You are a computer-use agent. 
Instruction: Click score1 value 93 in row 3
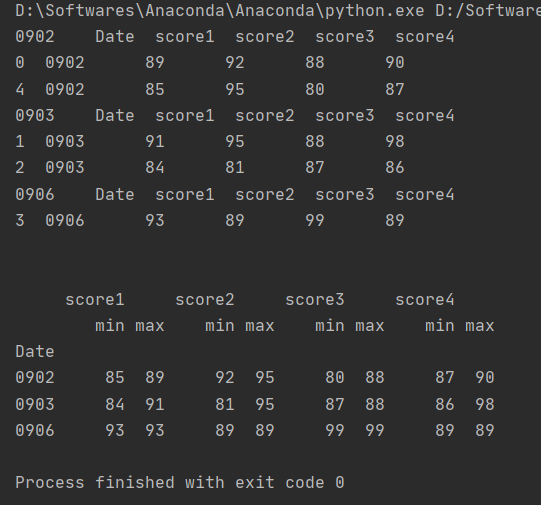point(155,221)
